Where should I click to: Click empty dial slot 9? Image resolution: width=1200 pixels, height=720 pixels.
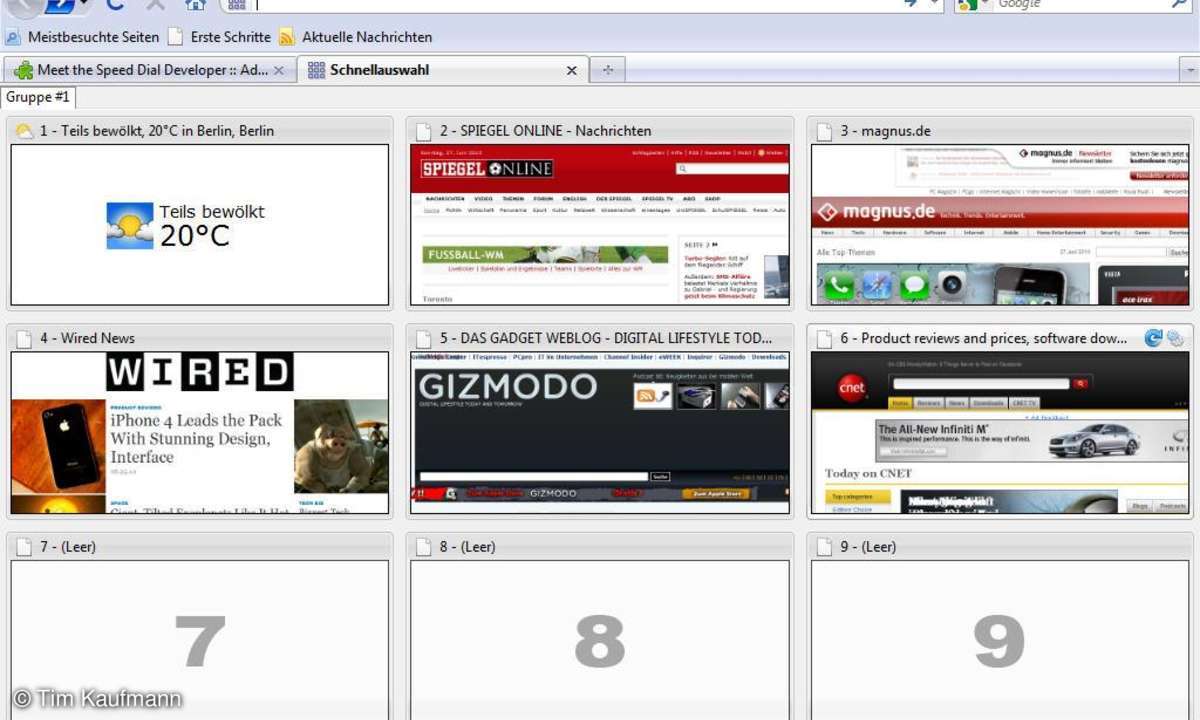point(1000,640)
